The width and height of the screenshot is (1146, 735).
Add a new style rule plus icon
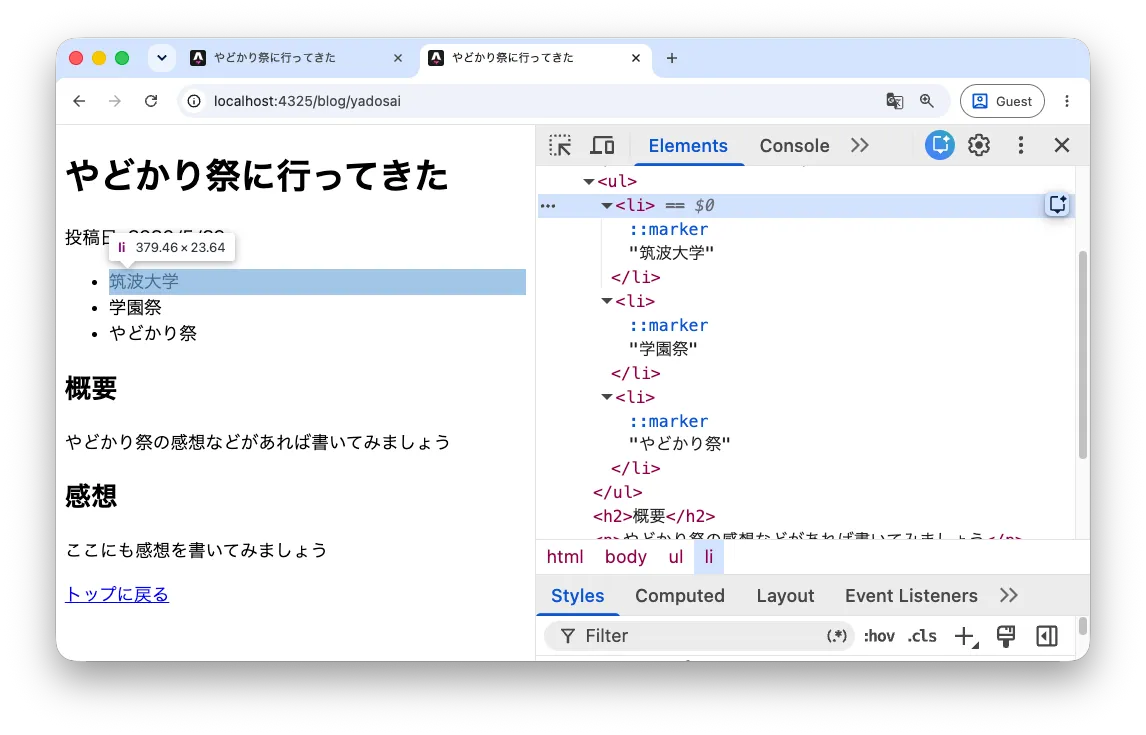tap(965, 636)
